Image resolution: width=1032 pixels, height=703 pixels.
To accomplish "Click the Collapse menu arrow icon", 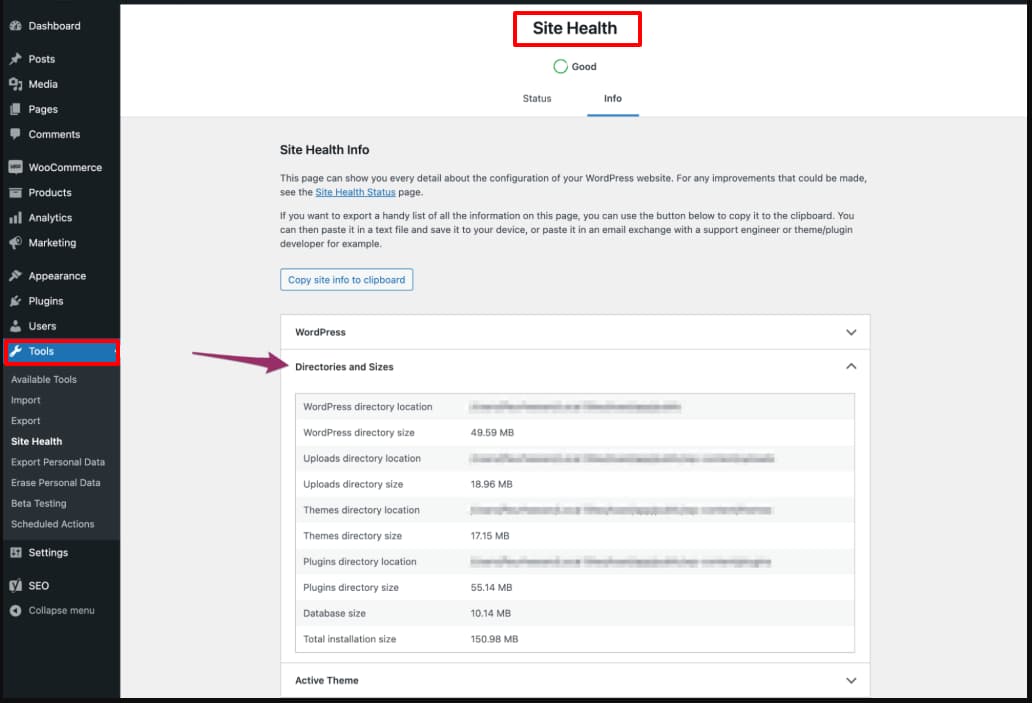I will 16,611.
